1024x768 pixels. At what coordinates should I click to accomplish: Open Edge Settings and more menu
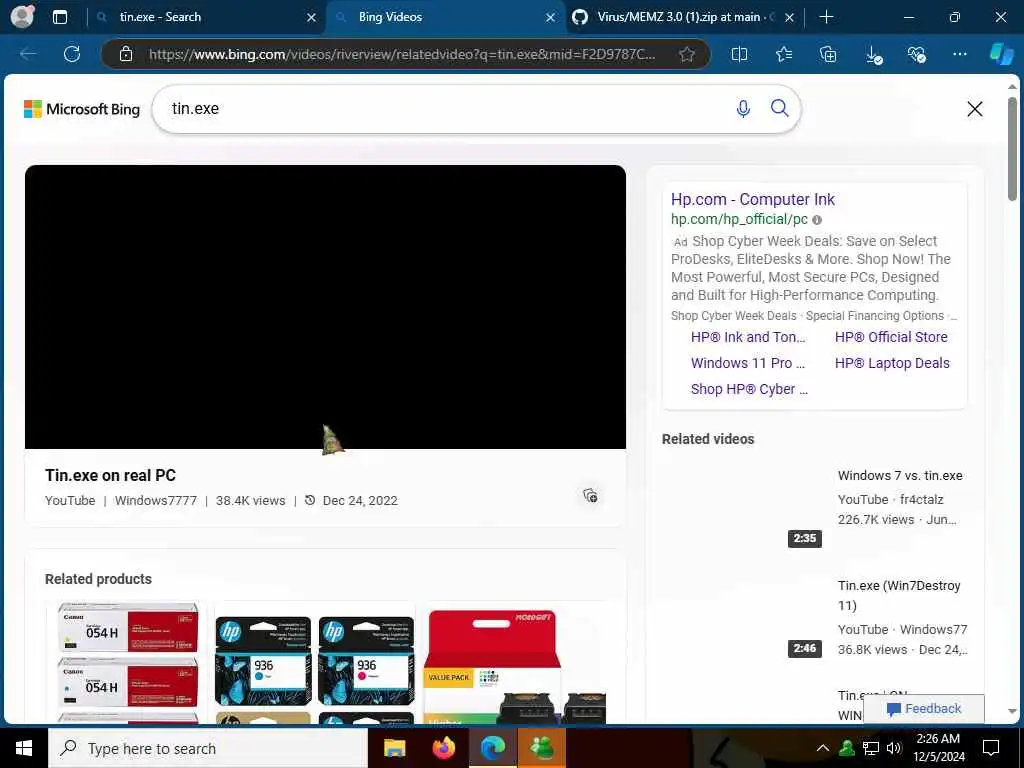(x=959, y=54)
